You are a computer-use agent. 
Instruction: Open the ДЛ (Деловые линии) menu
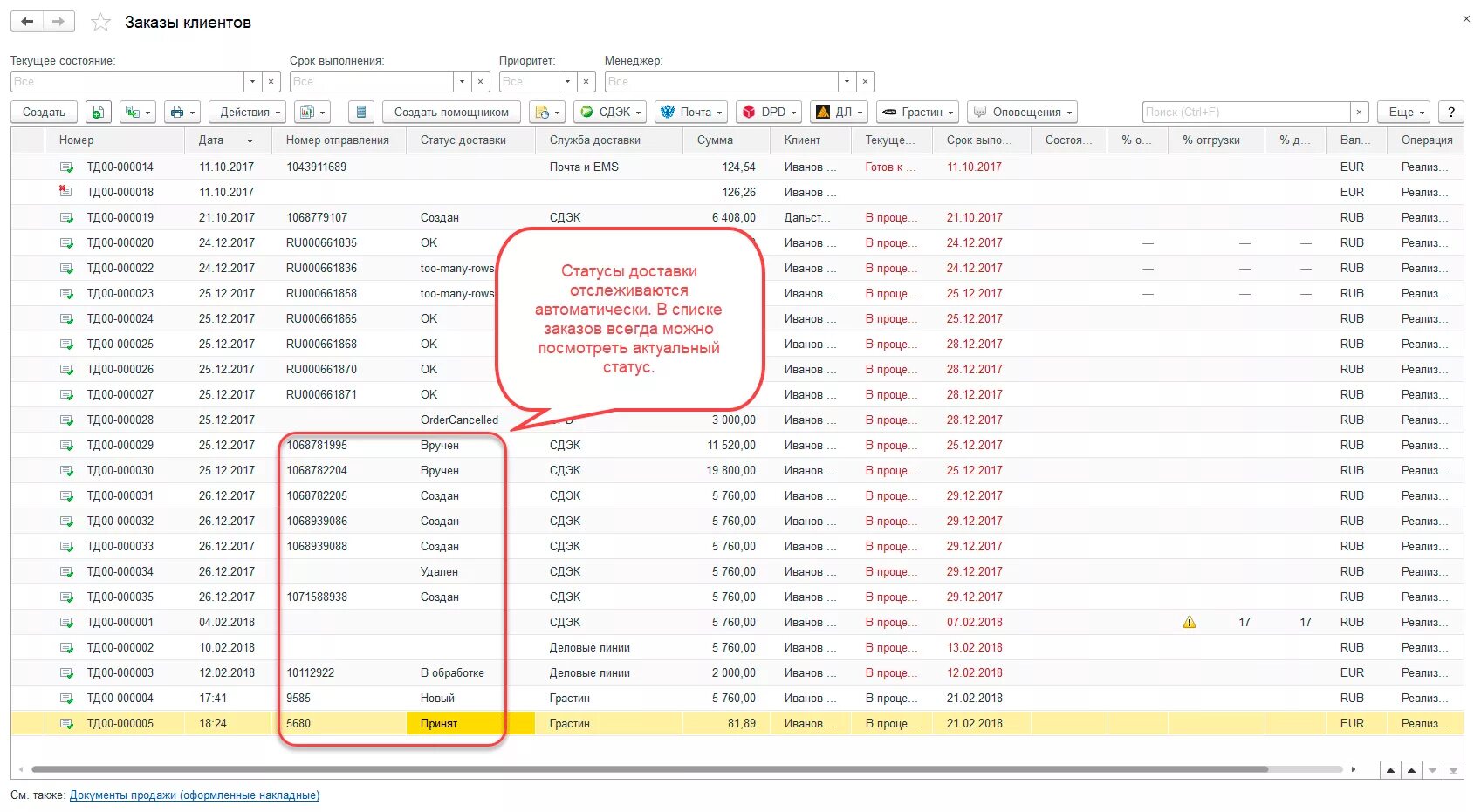point(840,112)
